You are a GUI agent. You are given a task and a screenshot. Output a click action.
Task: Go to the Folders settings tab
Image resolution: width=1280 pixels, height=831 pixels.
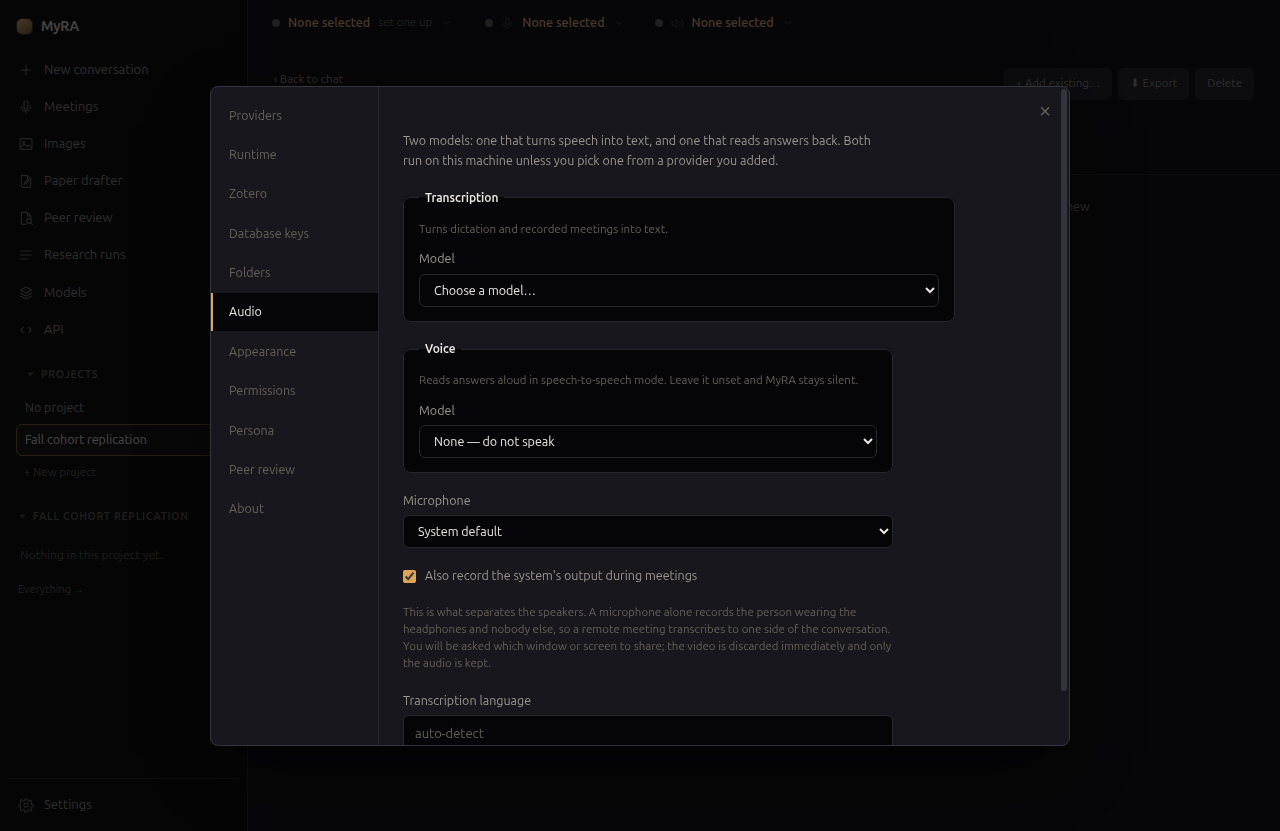point(294,273)
